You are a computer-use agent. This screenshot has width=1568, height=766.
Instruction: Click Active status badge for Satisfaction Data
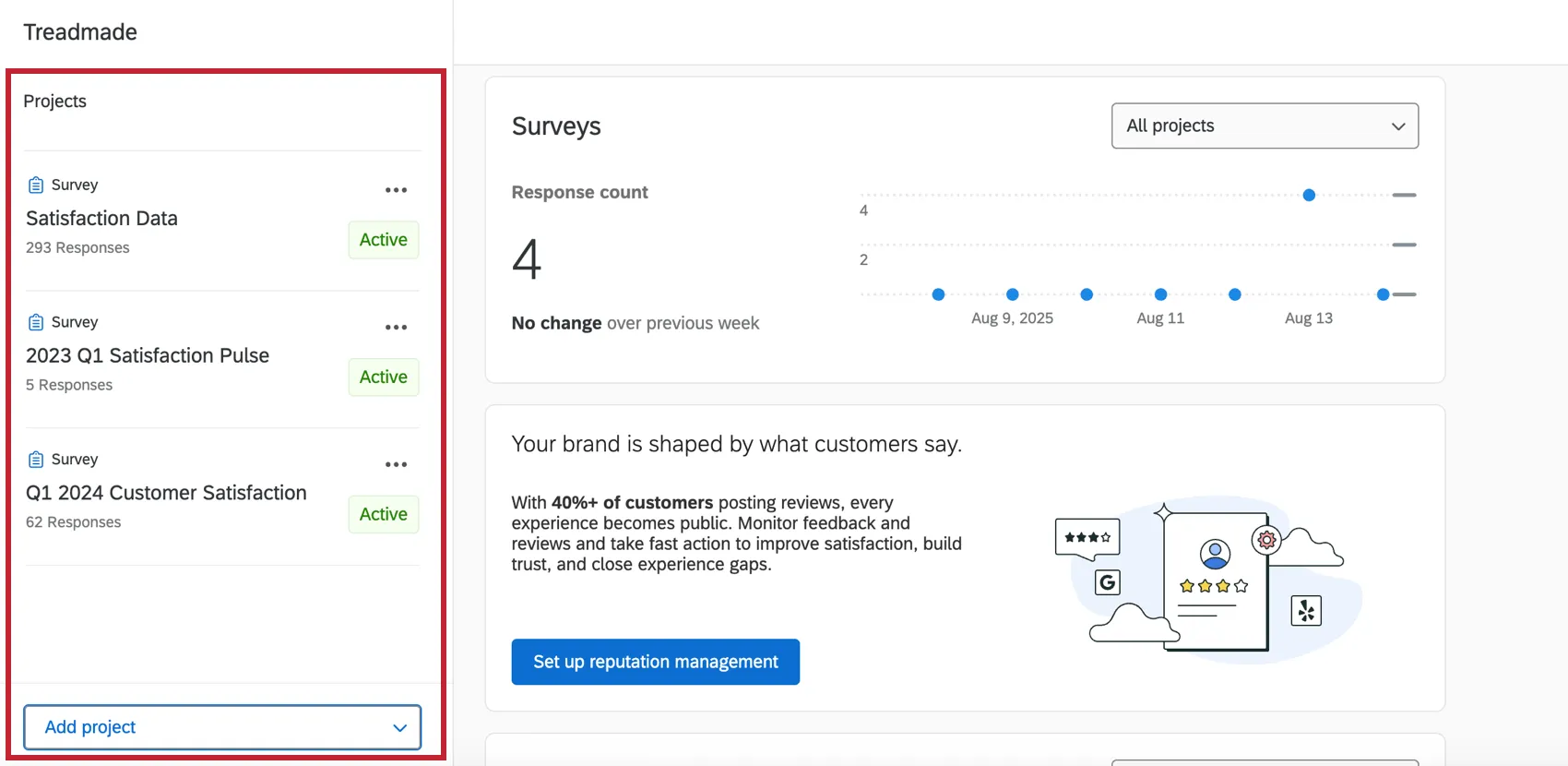point(383,240)
